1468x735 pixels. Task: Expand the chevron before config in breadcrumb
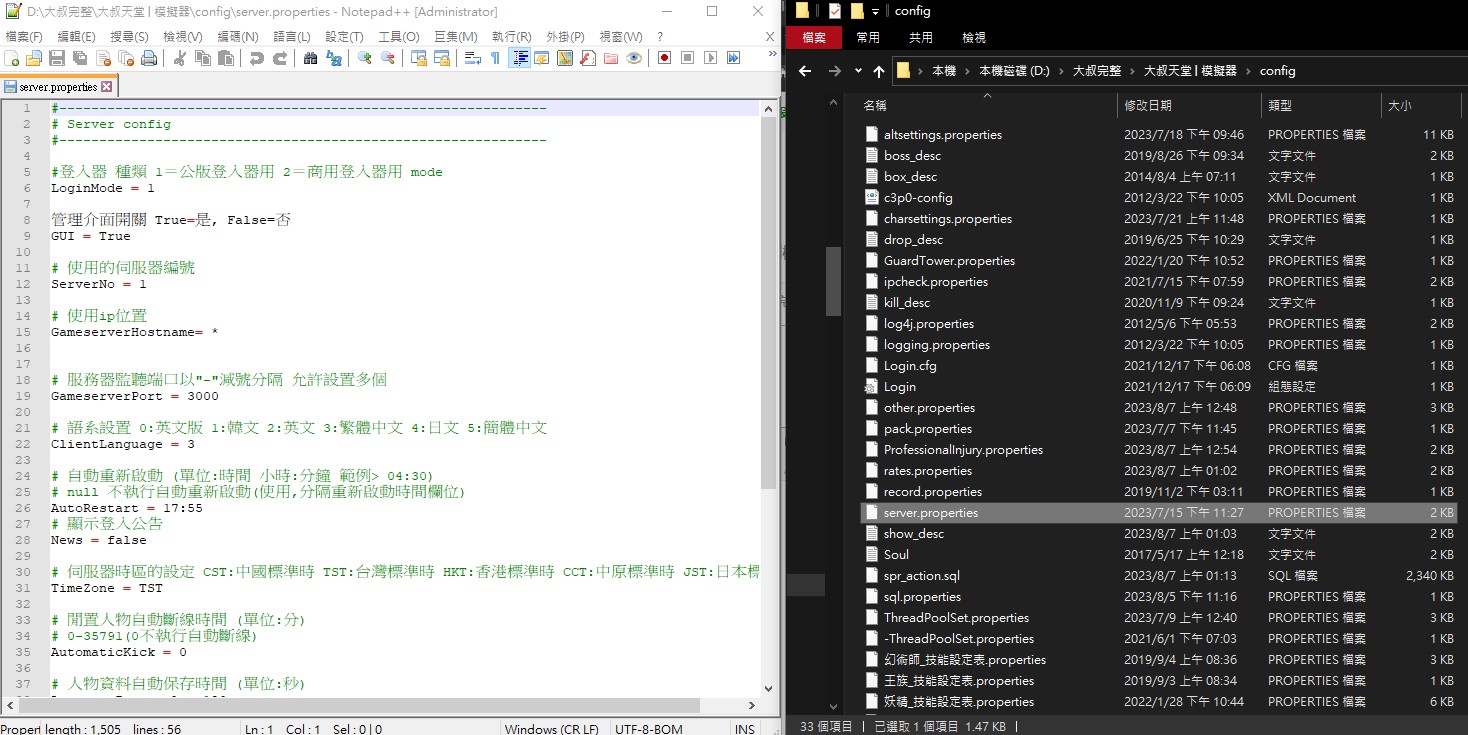(x=1248, y=71)
